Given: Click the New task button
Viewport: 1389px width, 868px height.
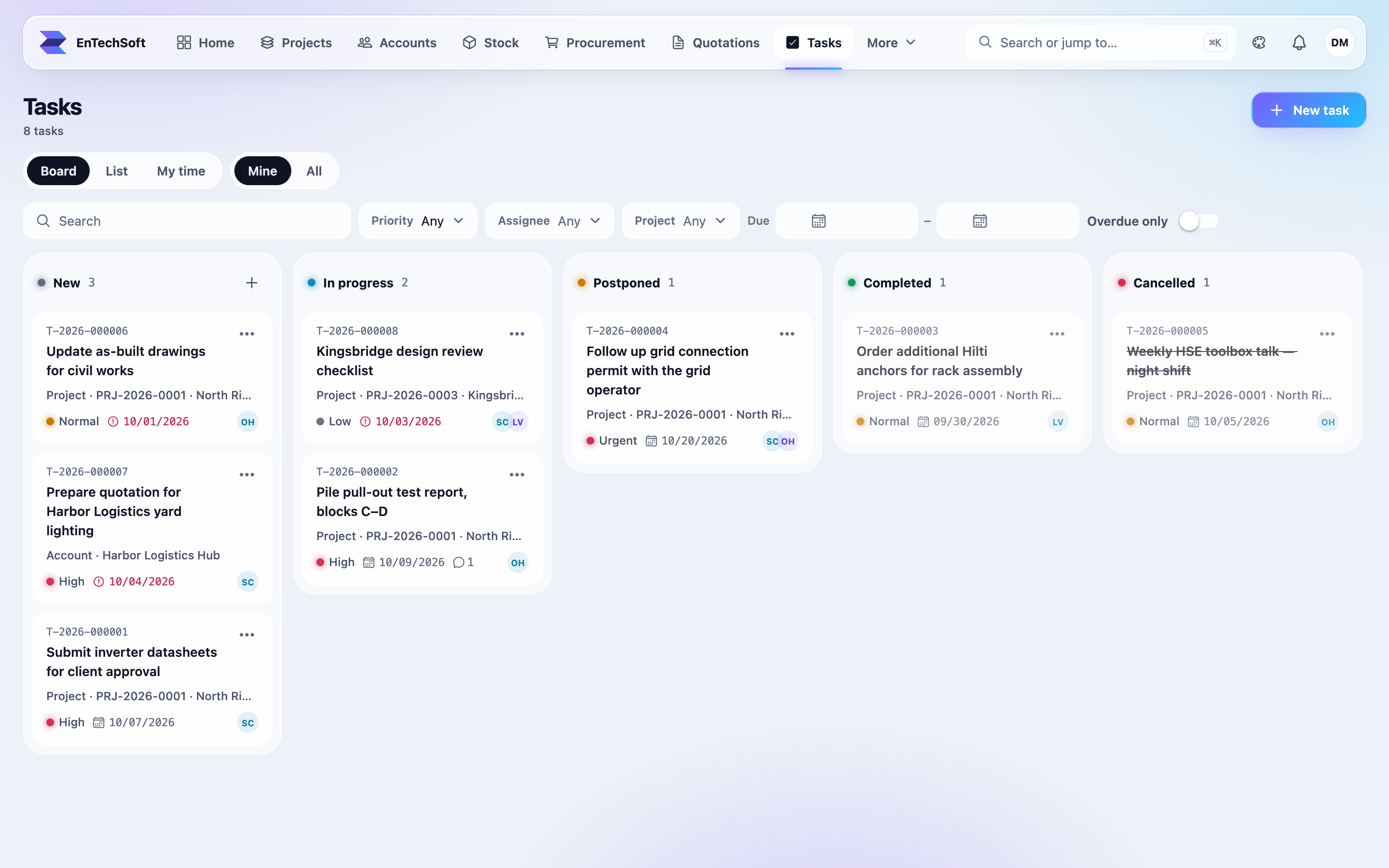Looking at the screenshot, I should click(1308, 110).
